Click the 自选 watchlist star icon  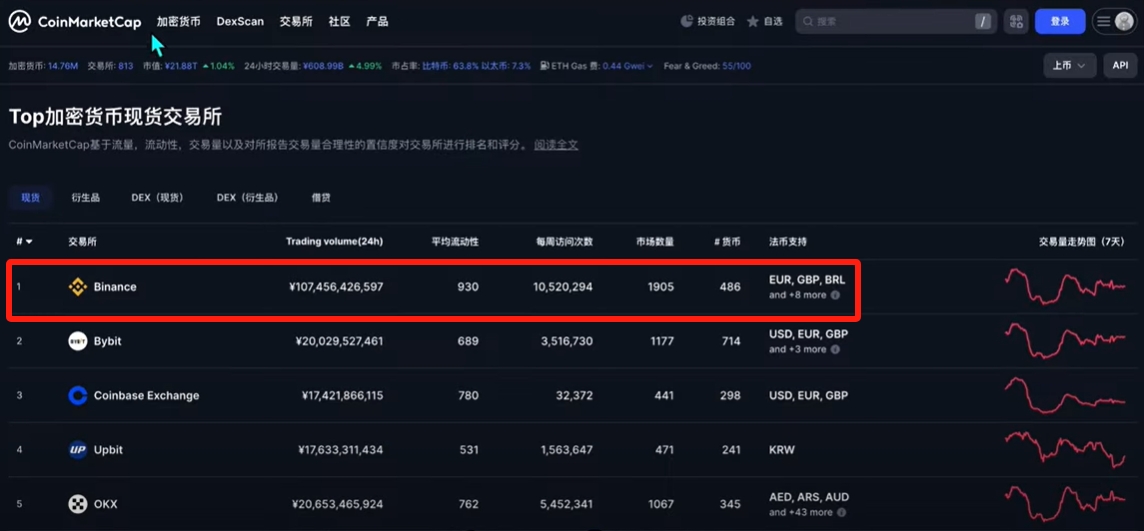point(753,22)
